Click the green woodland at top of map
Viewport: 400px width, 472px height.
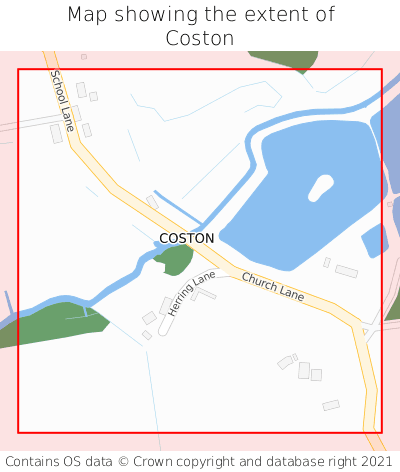(x=285, y=60)
